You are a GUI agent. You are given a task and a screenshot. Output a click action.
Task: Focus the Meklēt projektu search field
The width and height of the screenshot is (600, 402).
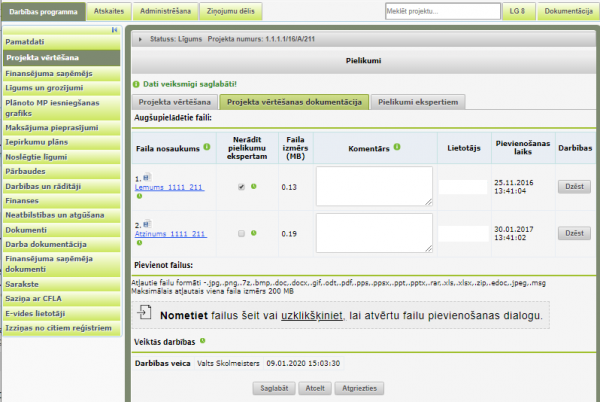pos(443,11)
